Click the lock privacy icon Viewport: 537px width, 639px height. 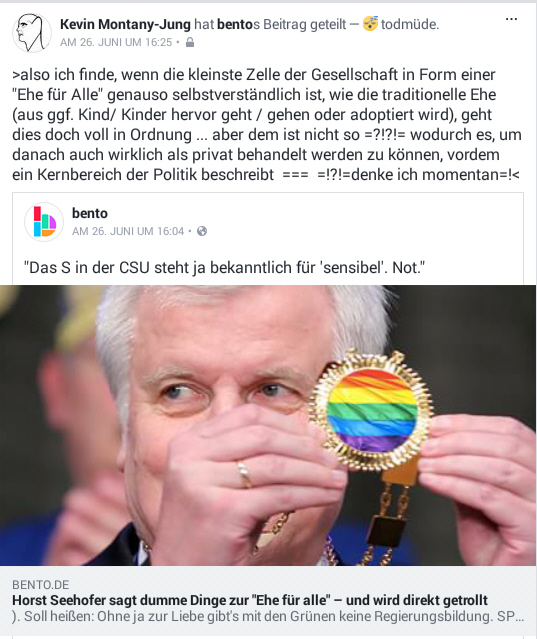click(190, 42)
